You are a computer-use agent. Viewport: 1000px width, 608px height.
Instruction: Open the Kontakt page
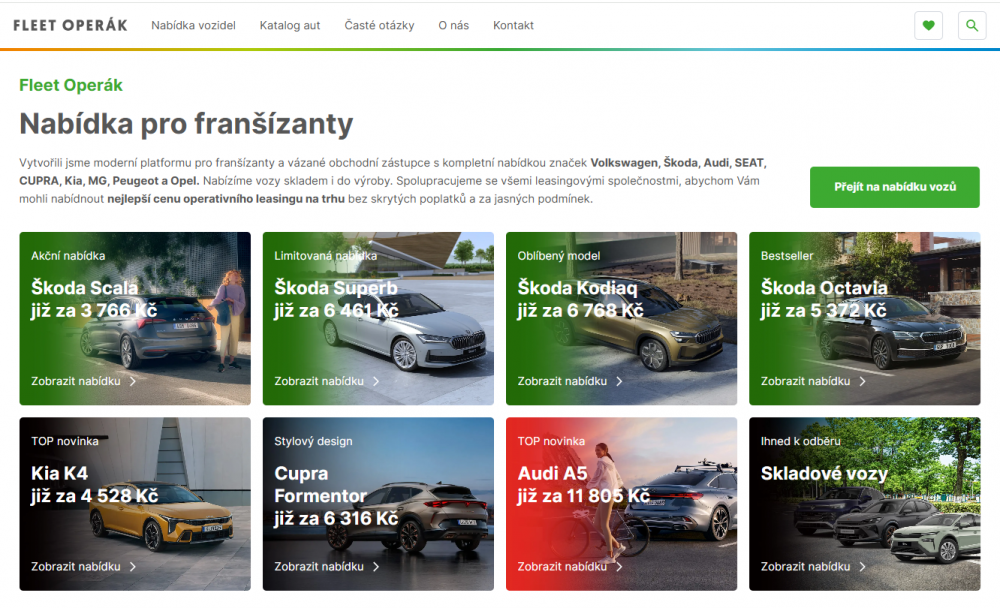coord(513,25)
